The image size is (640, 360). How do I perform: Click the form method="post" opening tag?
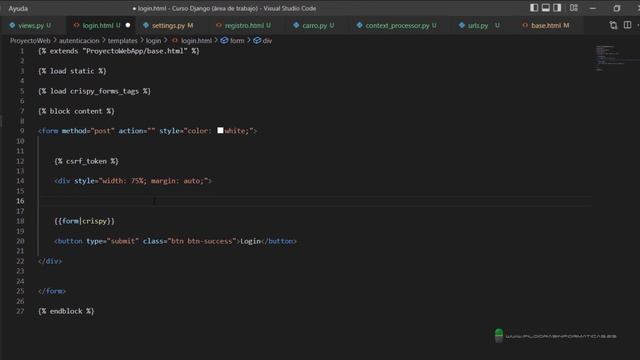(147, 131)
